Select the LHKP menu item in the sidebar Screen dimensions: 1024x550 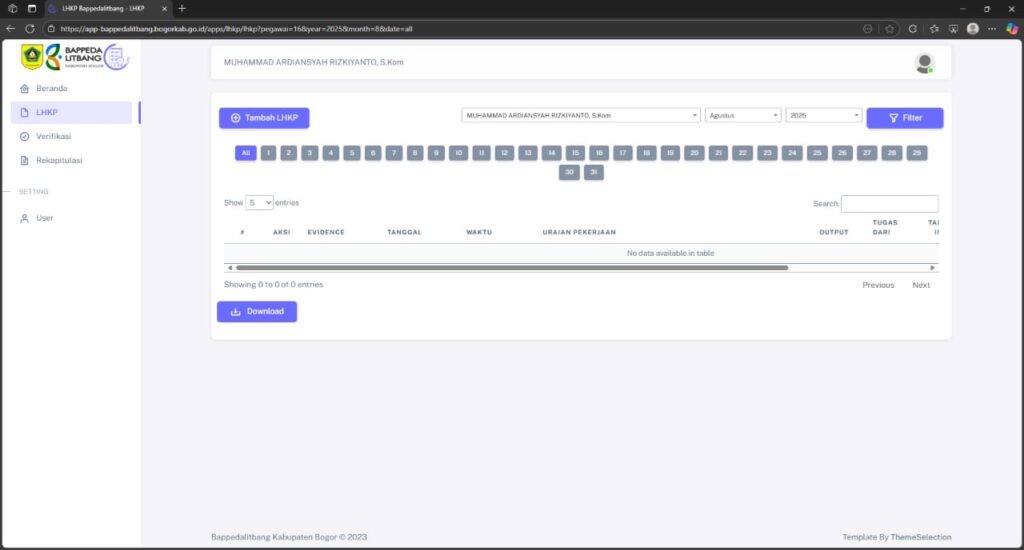point(72,113)
